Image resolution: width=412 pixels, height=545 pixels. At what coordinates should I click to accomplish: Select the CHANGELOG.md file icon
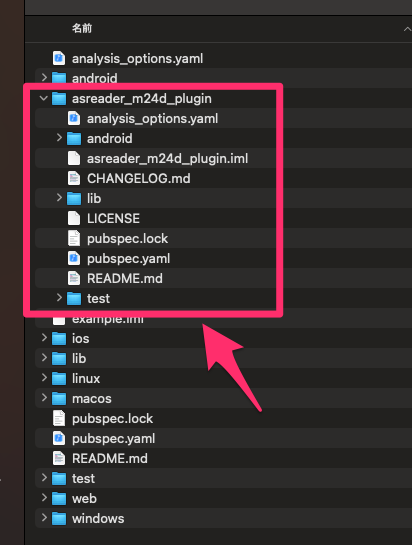(x=74, y=178)
